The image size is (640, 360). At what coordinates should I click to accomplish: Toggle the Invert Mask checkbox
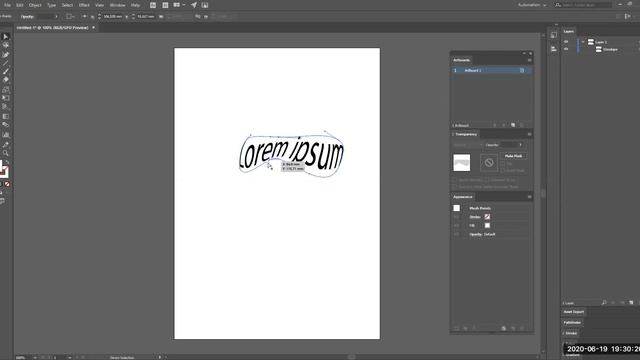coord(503,170)
